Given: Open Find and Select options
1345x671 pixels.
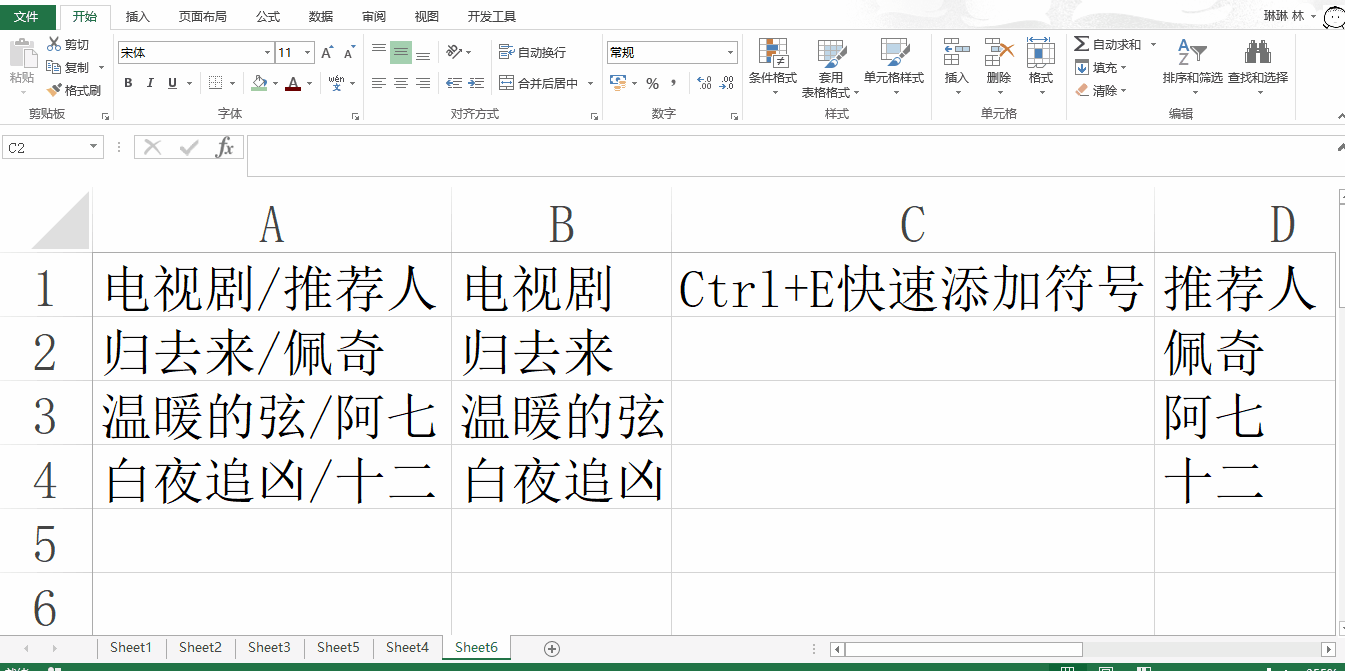Looking at the screenshot, I should coord(1259,67).
